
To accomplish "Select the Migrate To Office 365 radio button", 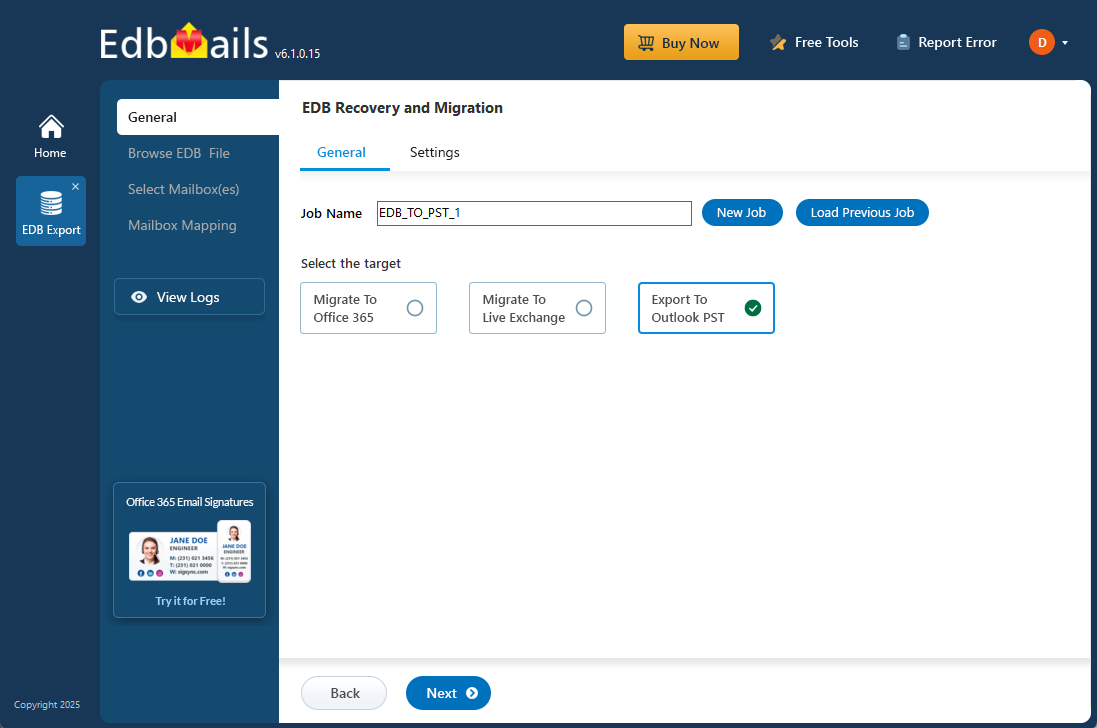I will pyautogui.click(x=415, y=308).
